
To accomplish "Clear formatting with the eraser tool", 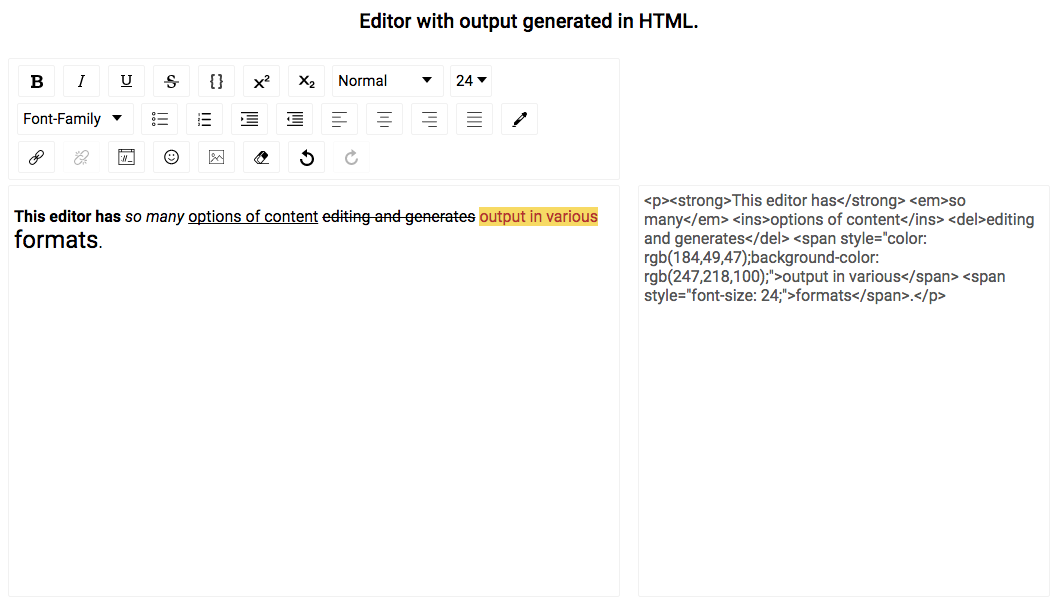I will pos(261,157).
